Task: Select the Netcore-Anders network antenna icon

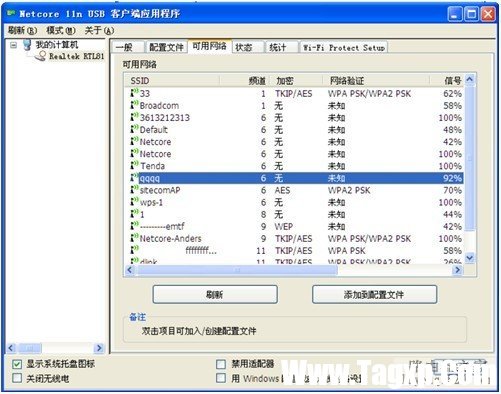Action: 134,238
